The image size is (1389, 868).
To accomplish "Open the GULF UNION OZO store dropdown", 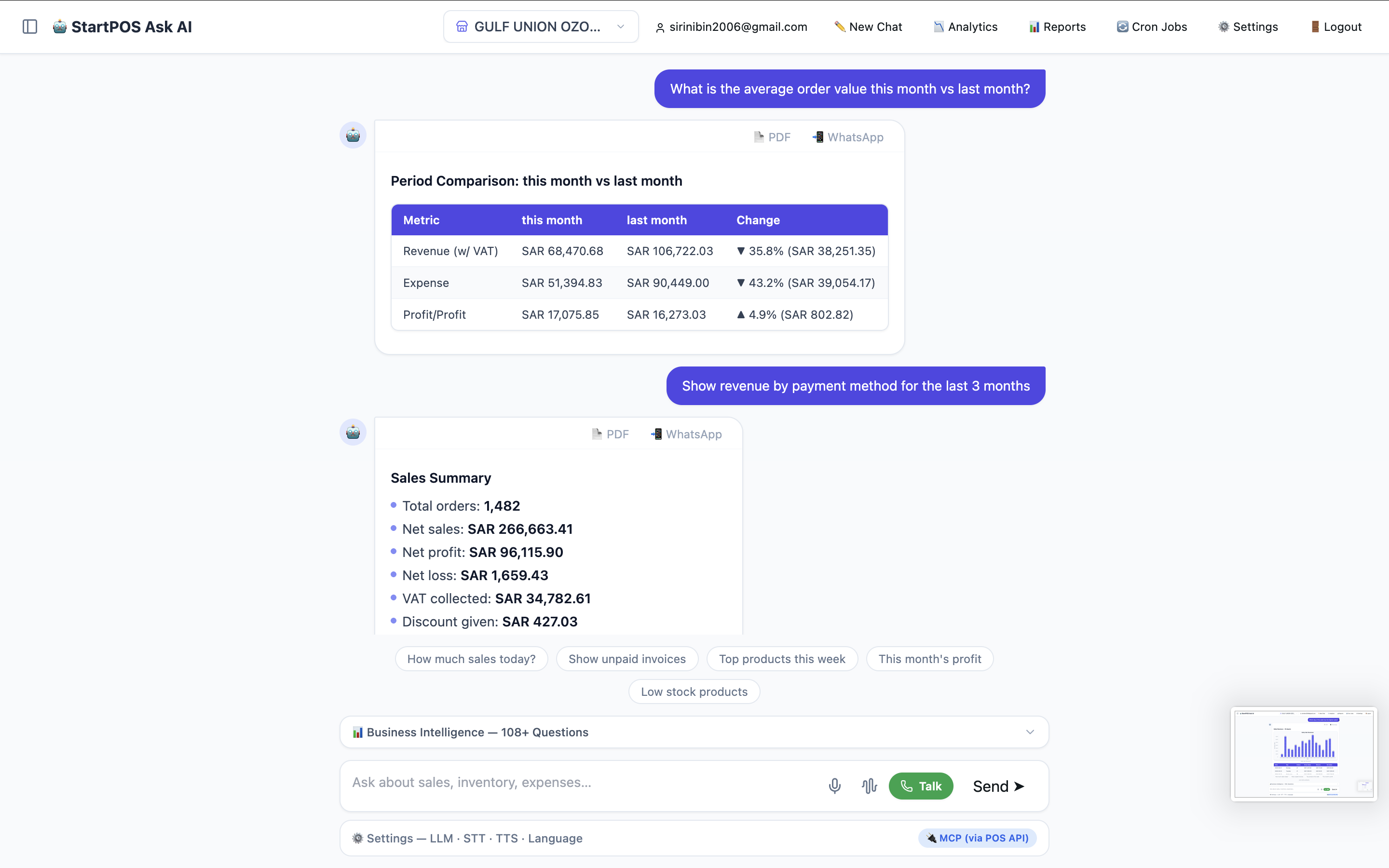I will (x=541, y=27).
